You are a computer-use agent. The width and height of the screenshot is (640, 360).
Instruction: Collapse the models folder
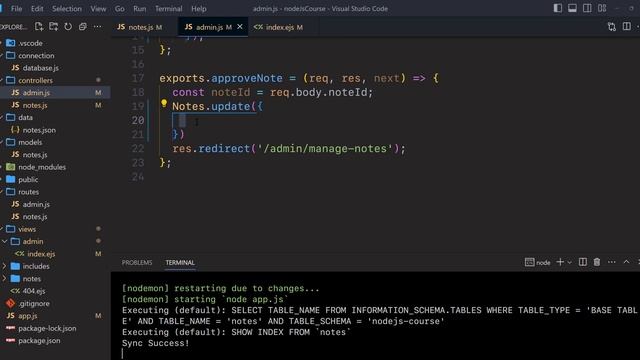coord(30,142)
